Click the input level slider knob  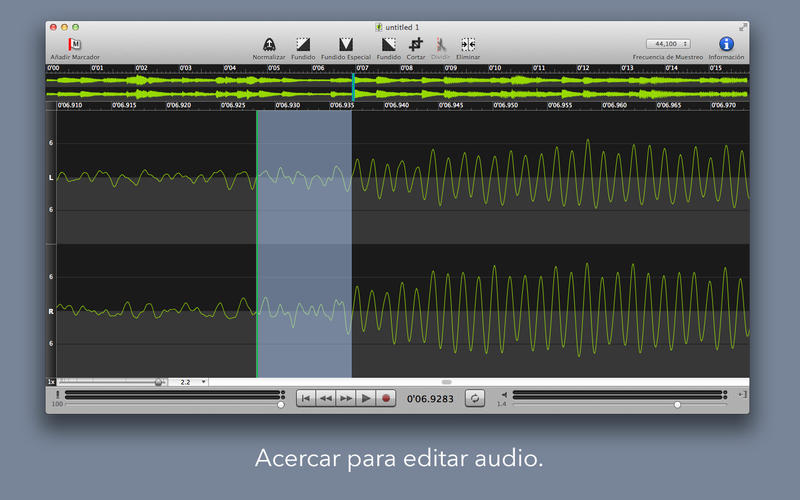pos(281,405)
